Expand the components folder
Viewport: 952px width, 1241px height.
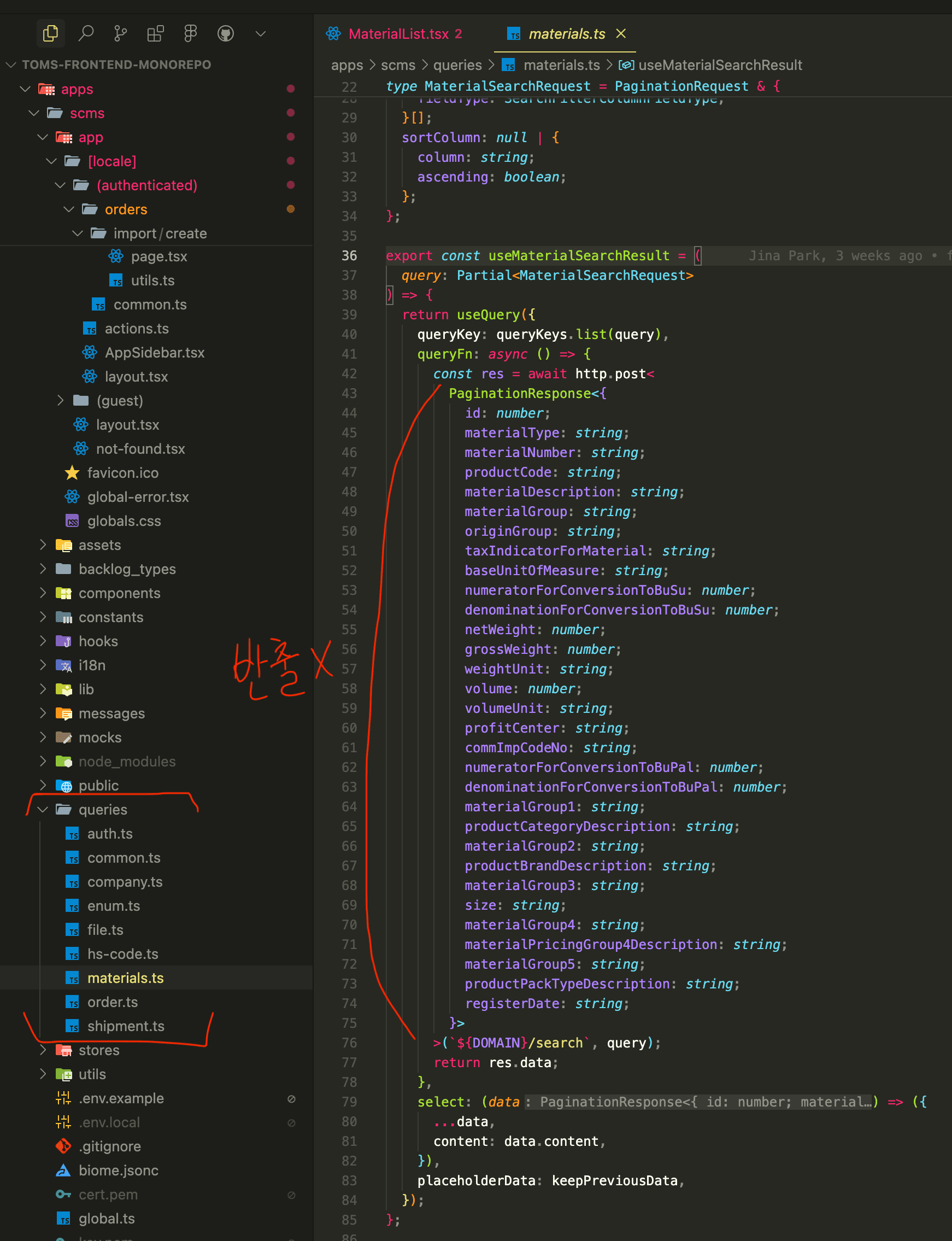119,593
